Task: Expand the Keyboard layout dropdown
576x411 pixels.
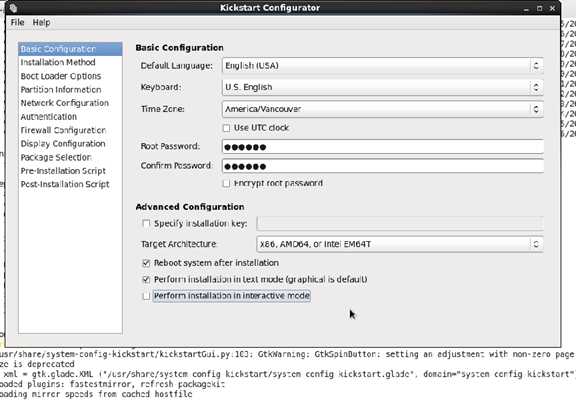Action: point(383,87)
